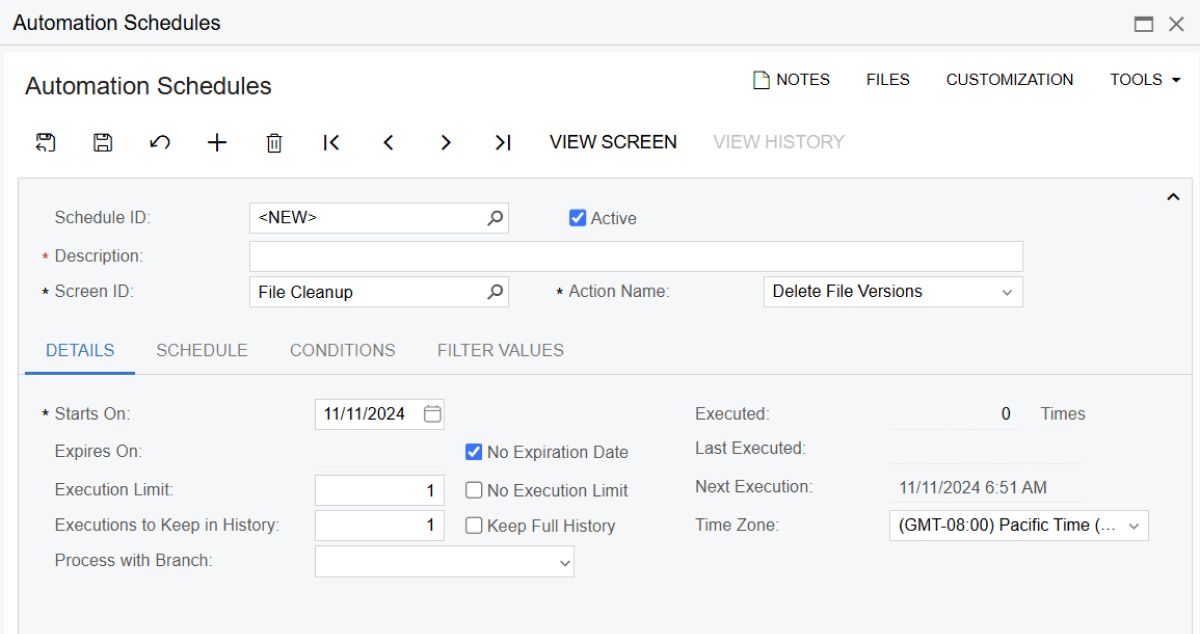The height and width of the screenshot is (634, 1200).
Task: Click the Save disk icon
Action: pos(102,143)
